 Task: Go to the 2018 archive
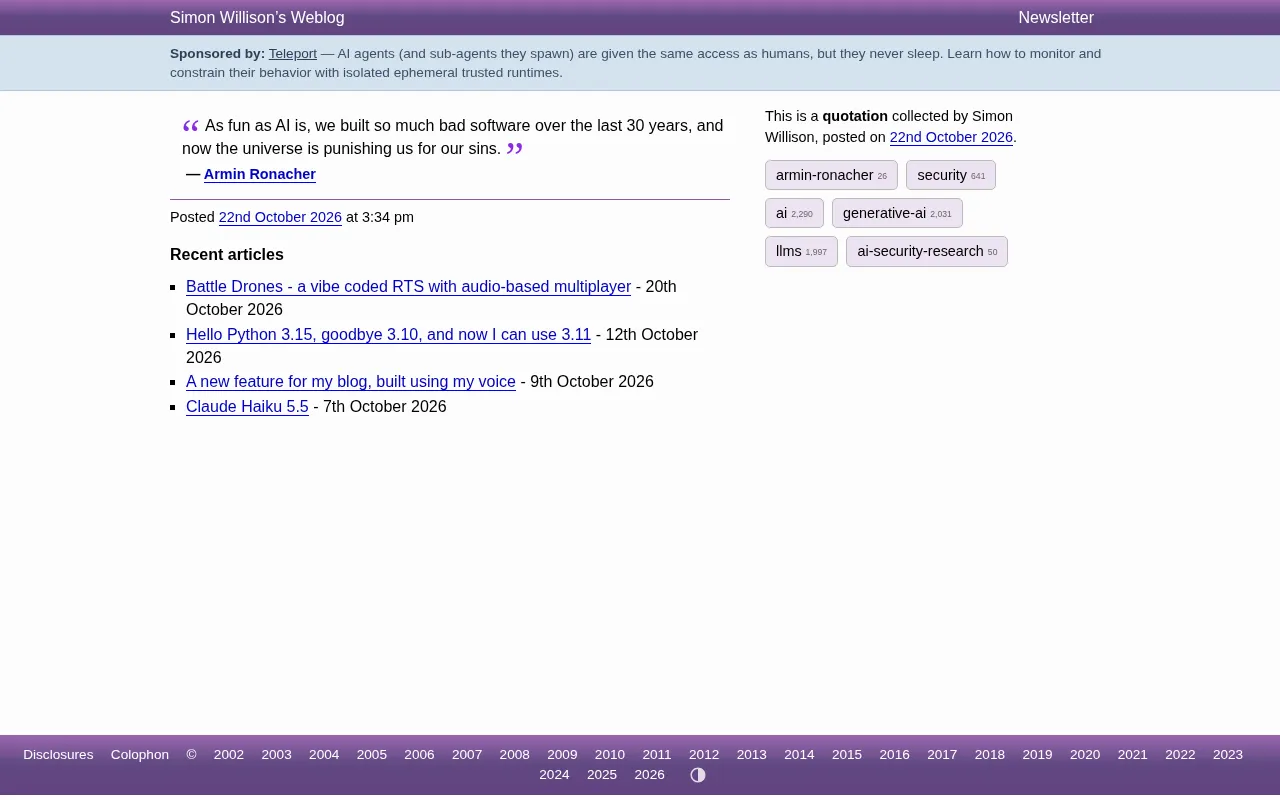[990, 755]
